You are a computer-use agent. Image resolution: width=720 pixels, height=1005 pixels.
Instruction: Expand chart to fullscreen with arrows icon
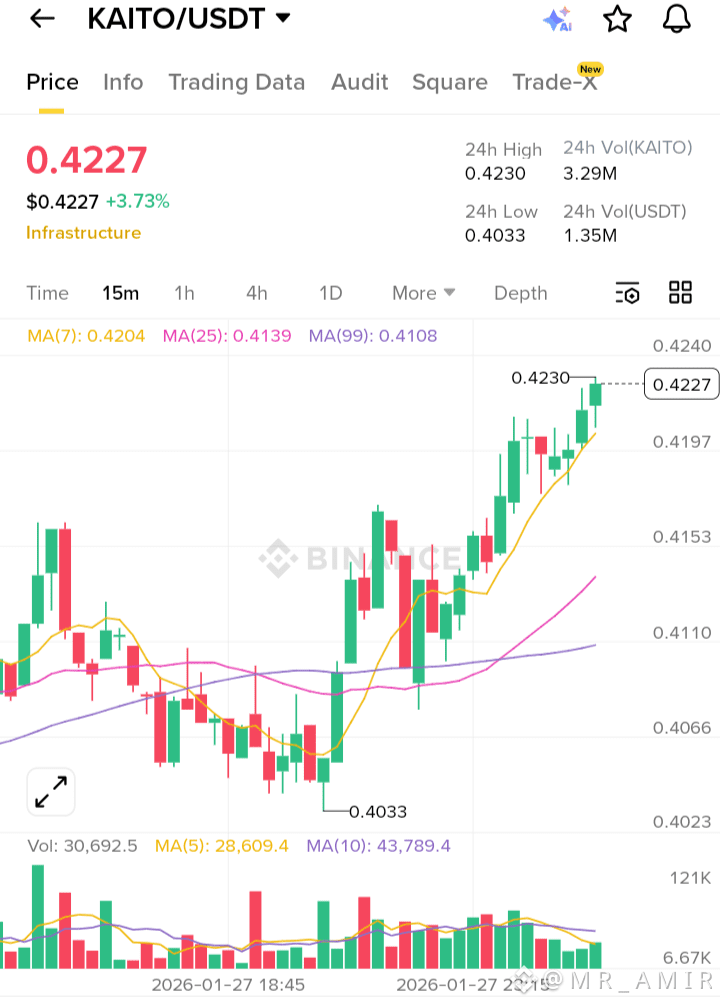[x=51, y=792]
